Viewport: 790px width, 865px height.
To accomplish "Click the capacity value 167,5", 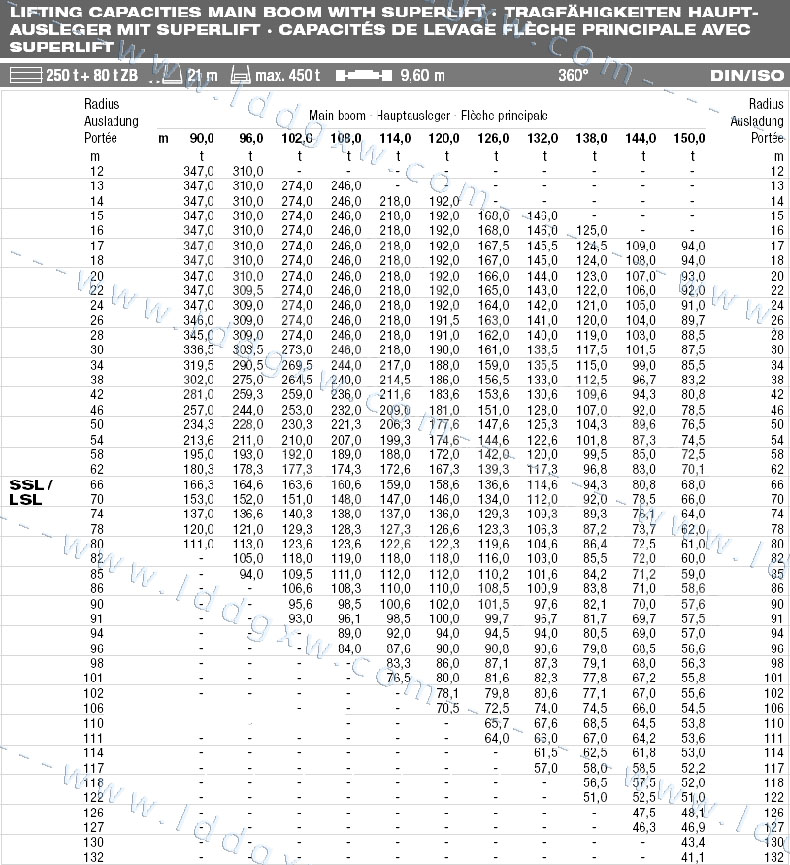I will 493,246.
